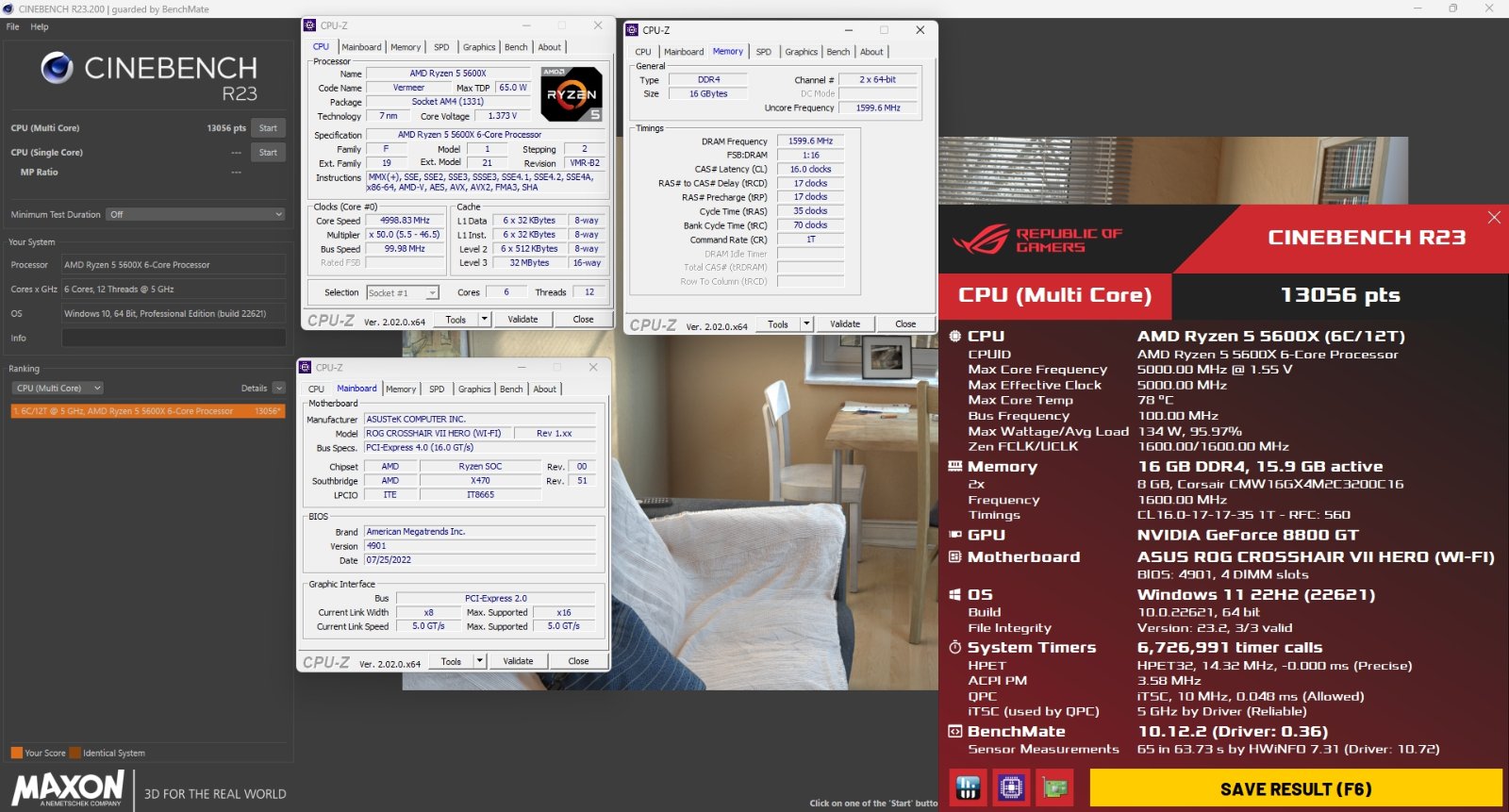The width and height of the screenshot is (1509, 812).
Task: Click the orange Your Score legend swatch
Action: [16, 754]
